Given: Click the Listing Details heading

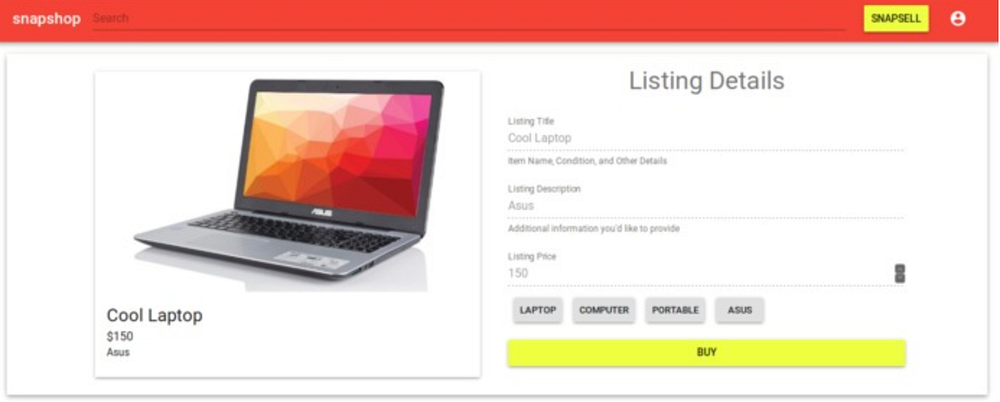Looking at the screenshot, I should tap(707, 81).
